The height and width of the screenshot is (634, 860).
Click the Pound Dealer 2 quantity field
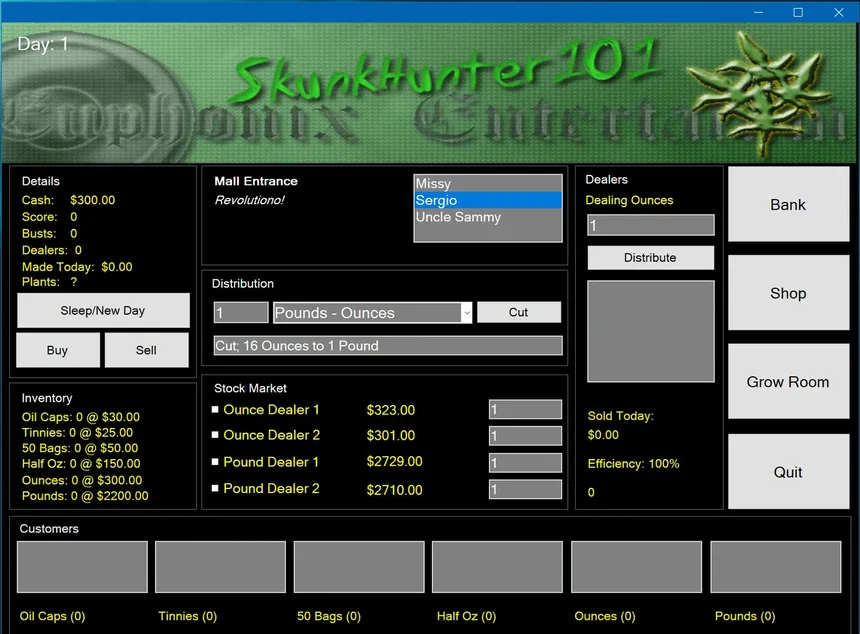tap(525, 489)
